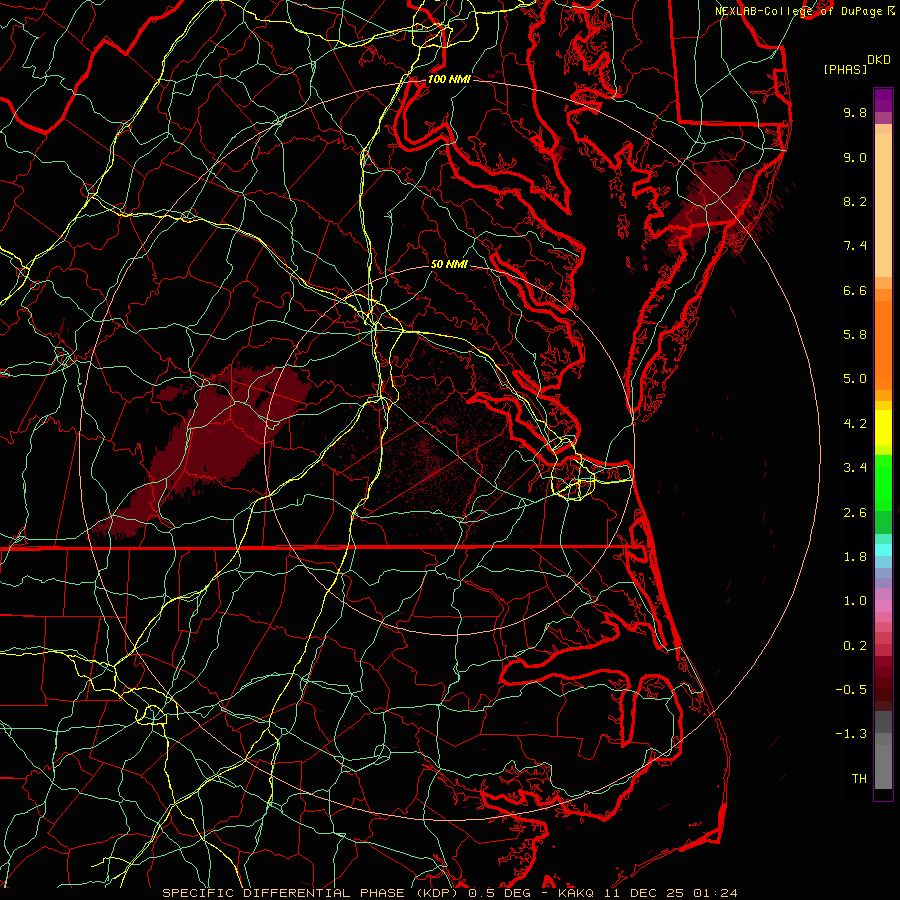Click the cyan segment of the color bar
The height and width of the screenshot is (900, 900).
tap(883, 550)
